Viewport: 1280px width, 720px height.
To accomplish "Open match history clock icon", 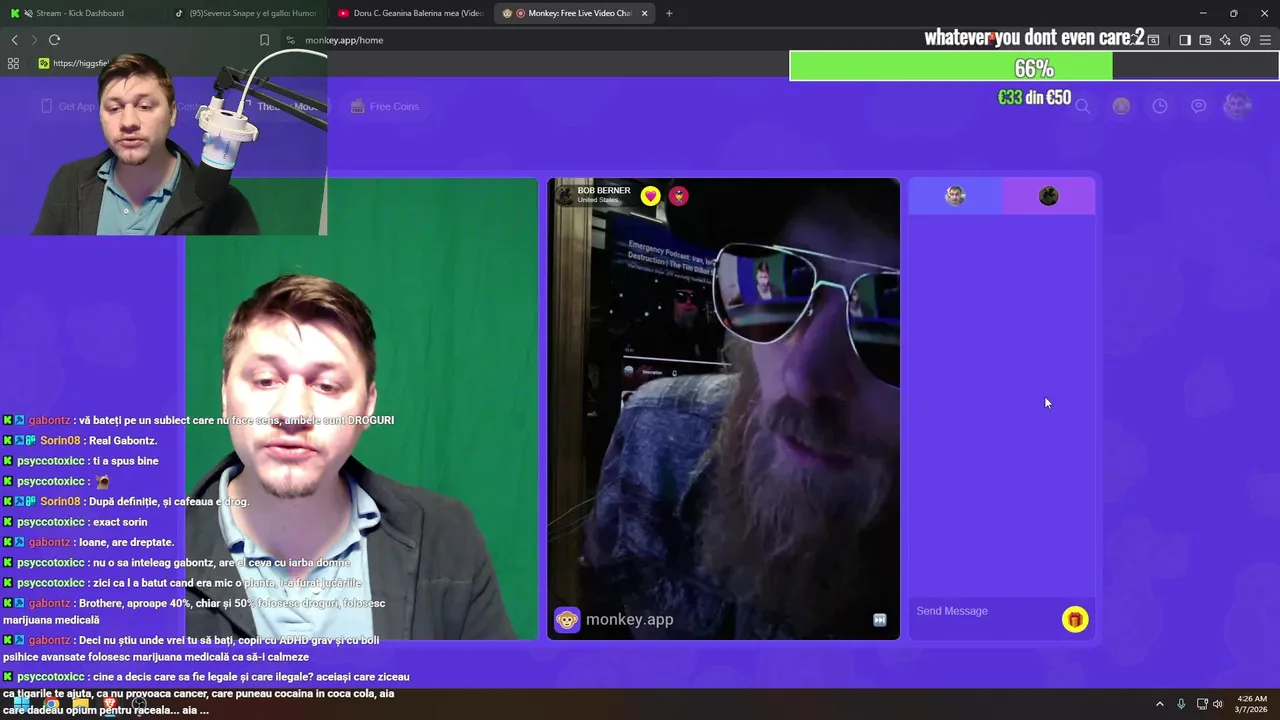I will pyautogui.click(x=1160, y=106).
